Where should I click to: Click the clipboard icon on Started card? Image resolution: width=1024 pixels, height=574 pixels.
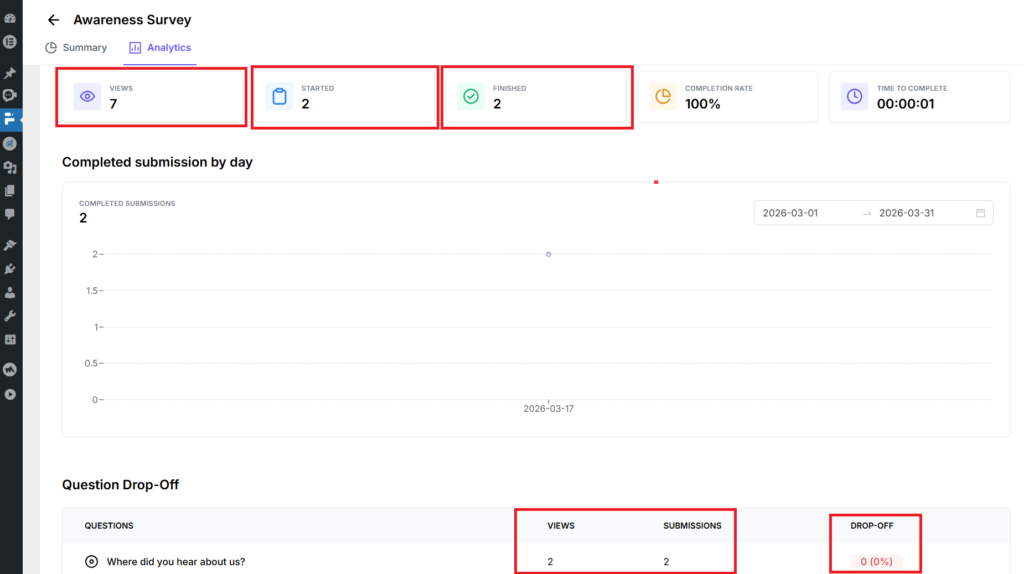coord(279,97)
